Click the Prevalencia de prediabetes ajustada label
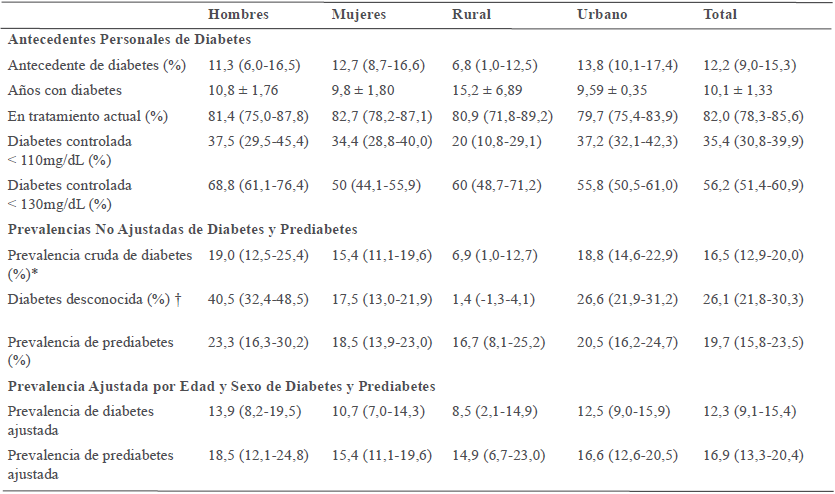The height and width of the screenshot is (494, 835). coord(90,464)
